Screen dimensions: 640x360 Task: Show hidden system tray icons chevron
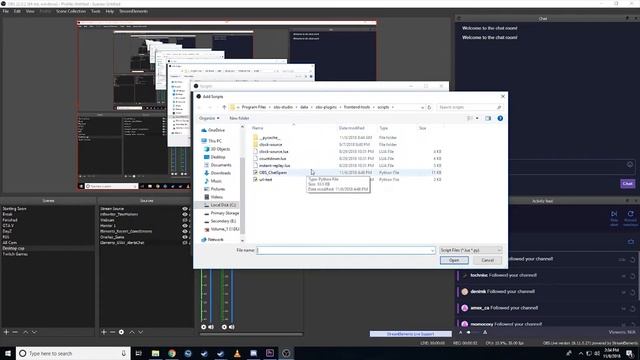pos(581,353)
